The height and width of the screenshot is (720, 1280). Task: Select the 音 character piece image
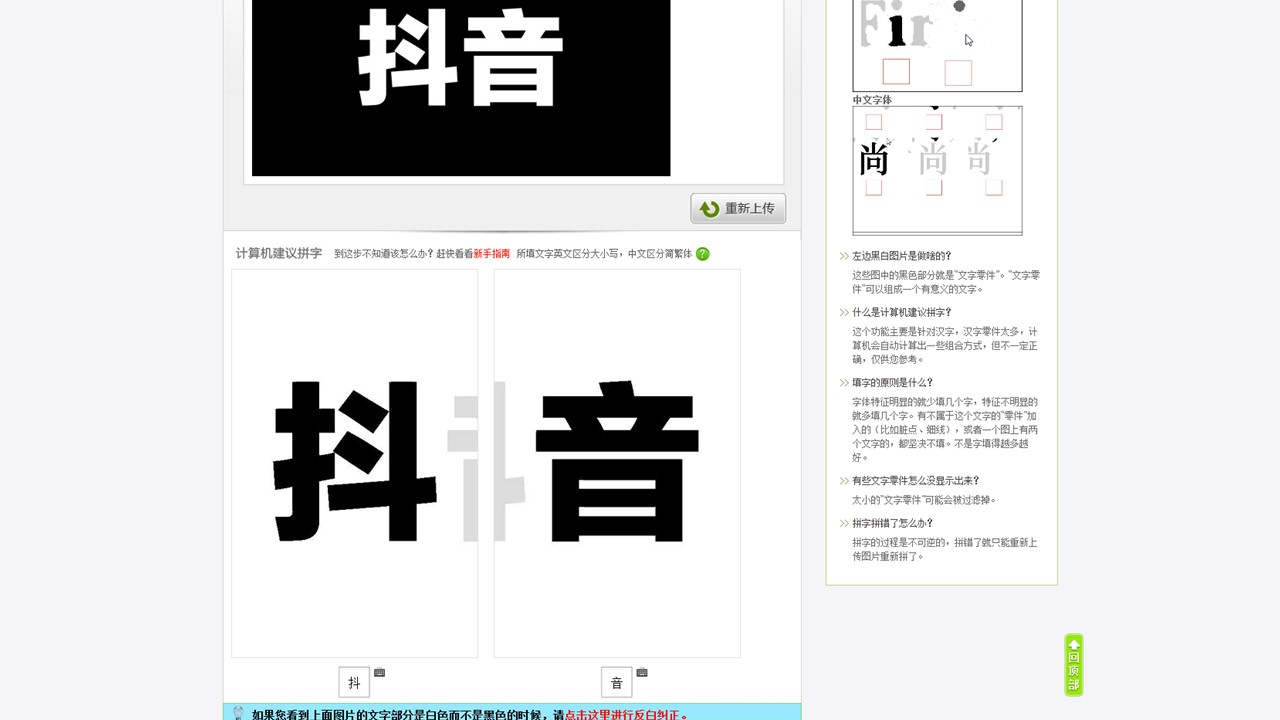click(617, 463)
